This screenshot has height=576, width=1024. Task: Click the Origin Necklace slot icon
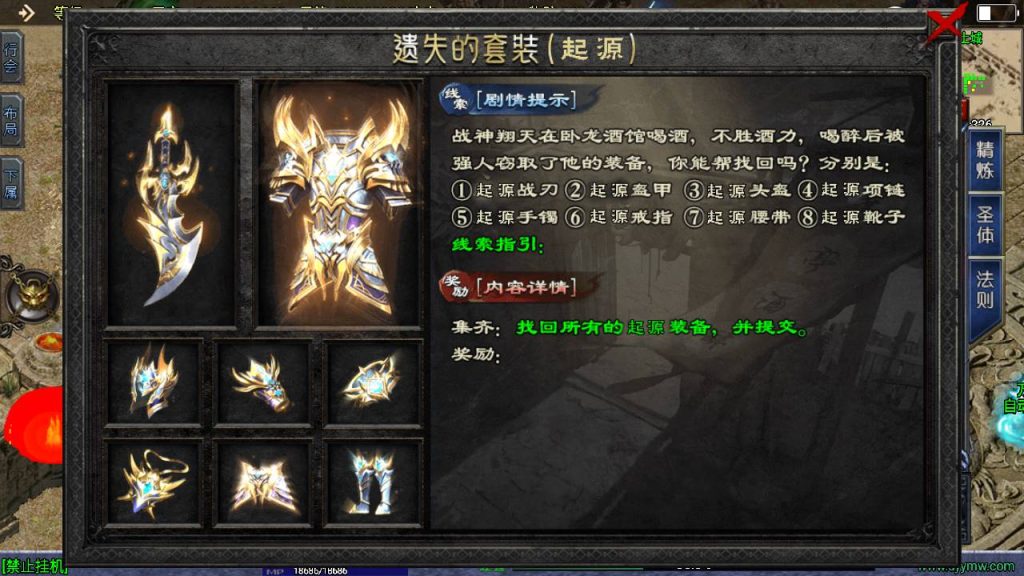(153, 483)
